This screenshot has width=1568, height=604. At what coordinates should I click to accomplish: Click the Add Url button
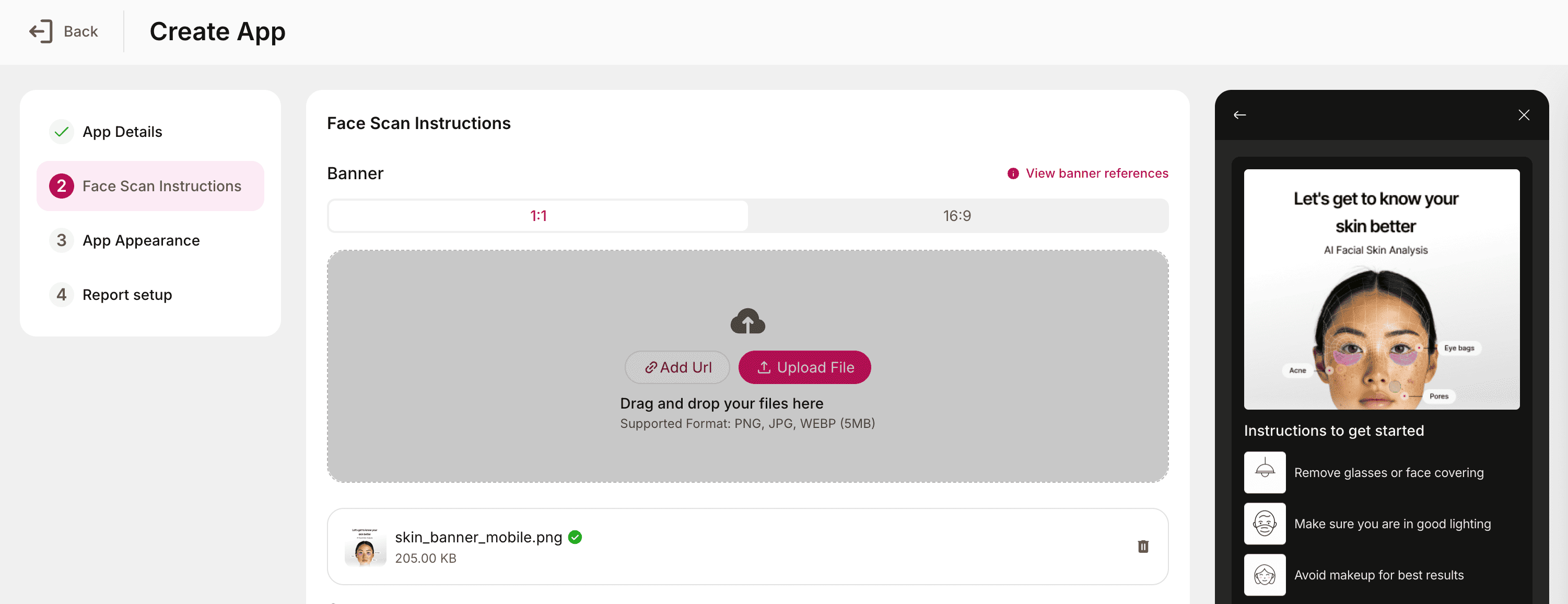[x=677, y=367]
